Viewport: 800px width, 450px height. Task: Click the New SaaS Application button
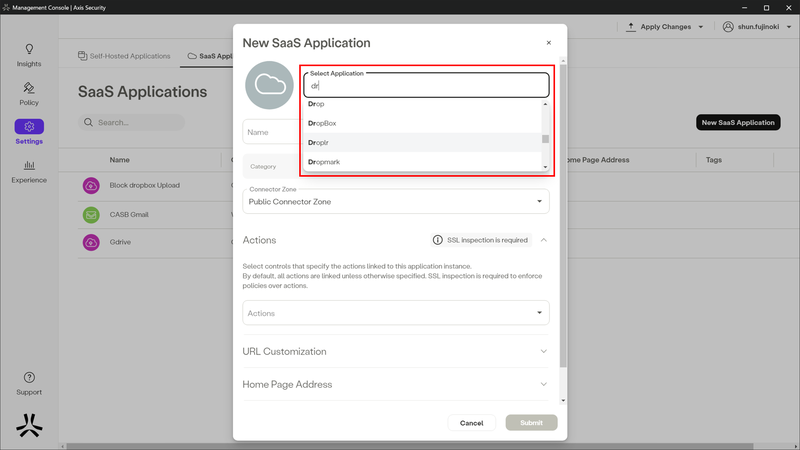738,122
